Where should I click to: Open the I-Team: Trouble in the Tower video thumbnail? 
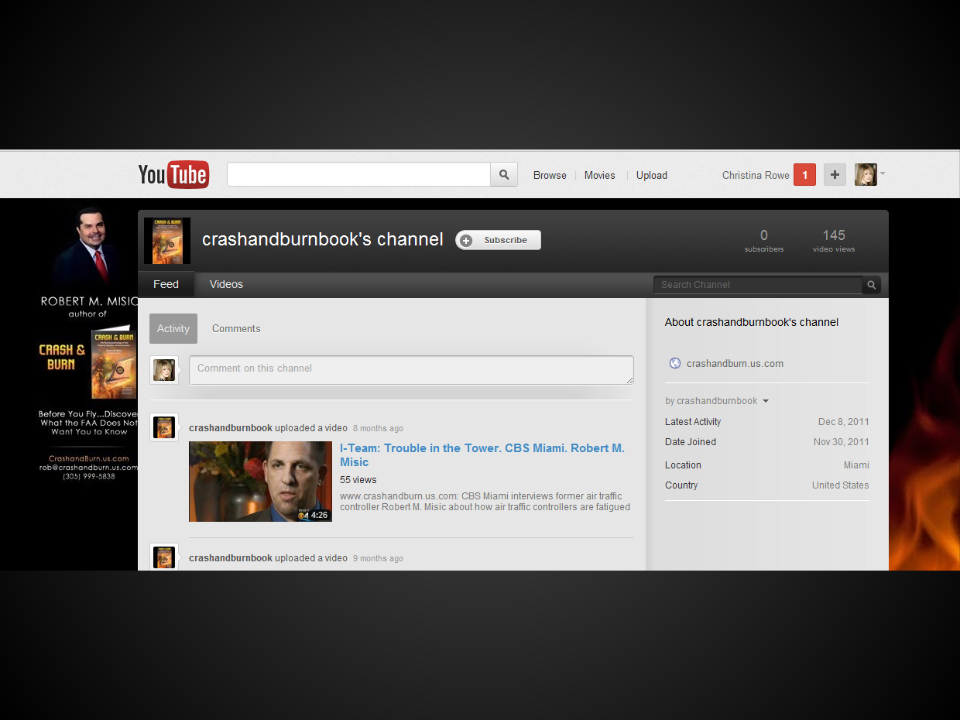(260, 481)
